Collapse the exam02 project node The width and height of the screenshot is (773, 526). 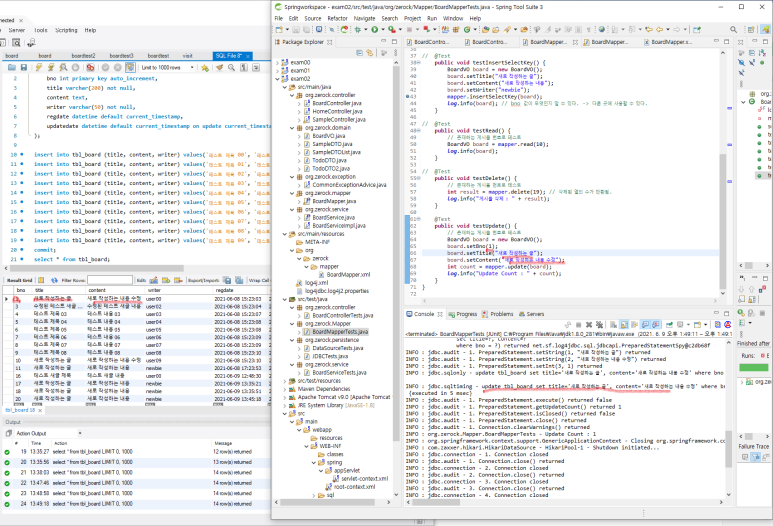point(278,79)
